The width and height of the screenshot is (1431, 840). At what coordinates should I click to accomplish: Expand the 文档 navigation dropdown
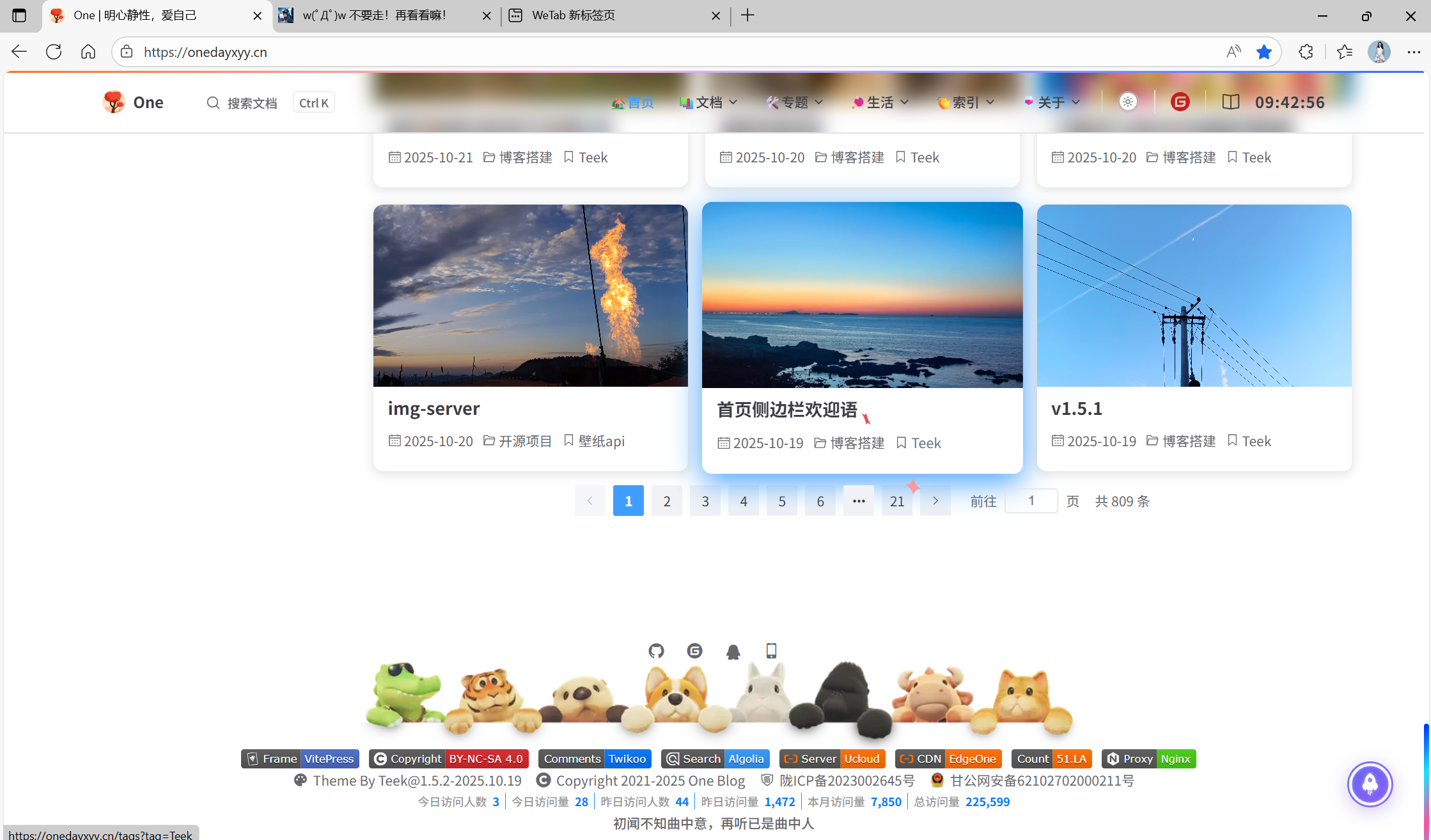[709, 102]
